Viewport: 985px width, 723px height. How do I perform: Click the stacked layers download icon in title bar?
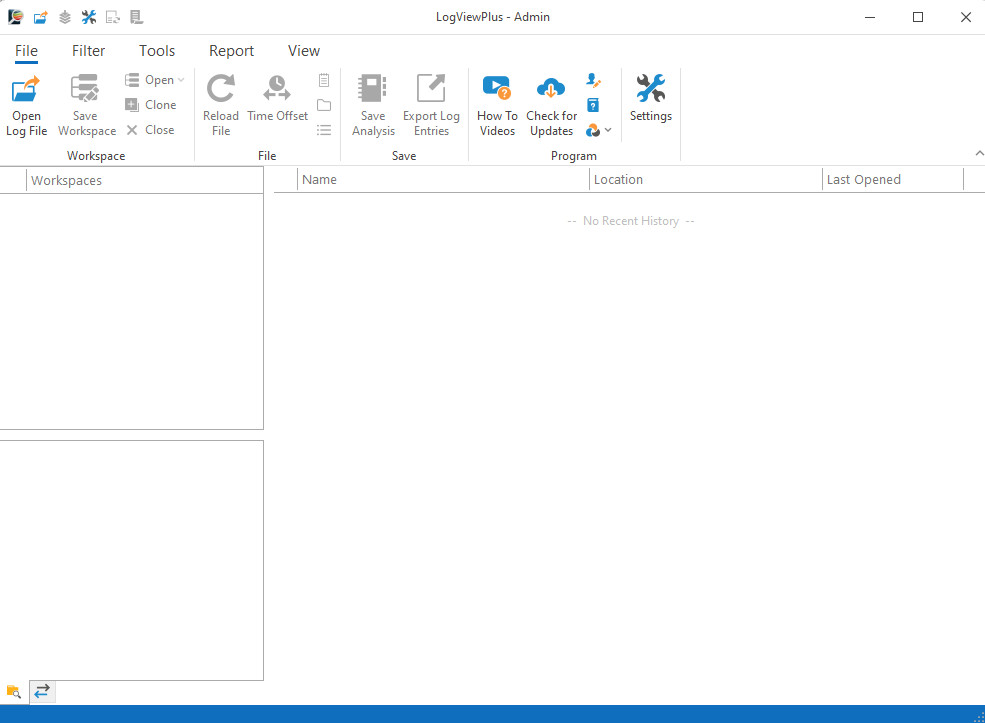coord(65,17)
